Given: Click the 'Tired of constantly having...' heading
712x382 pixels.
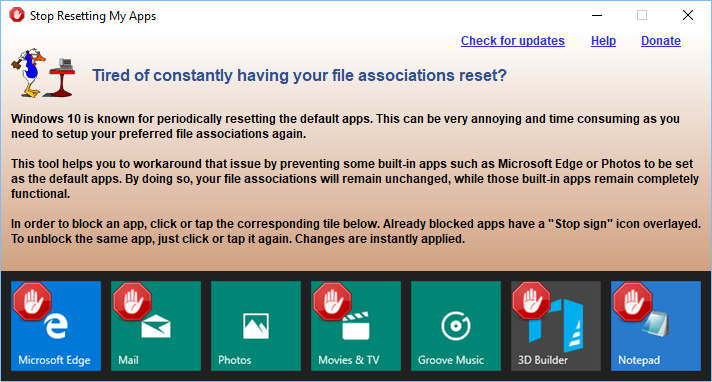Looking at the screenshot, I should tap(299, 75).
